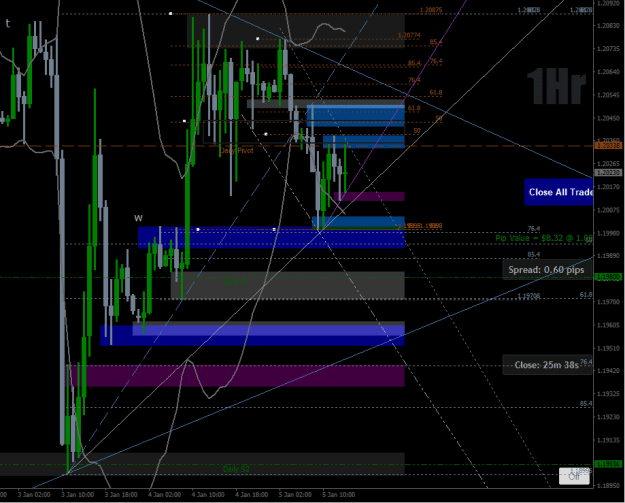
Task: Click the 1.19036 green price tag
Action: [608, 464]
